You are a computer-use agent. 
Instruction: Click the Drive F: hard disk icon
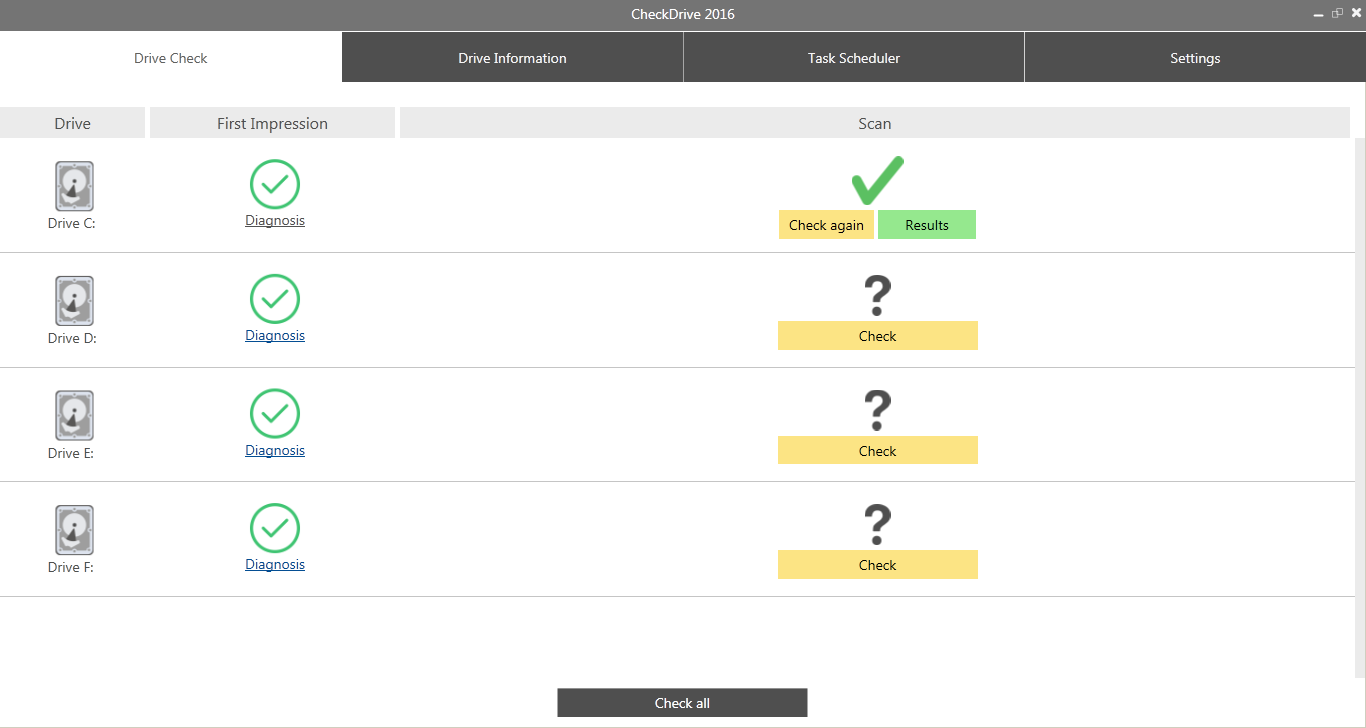[74, 530]
